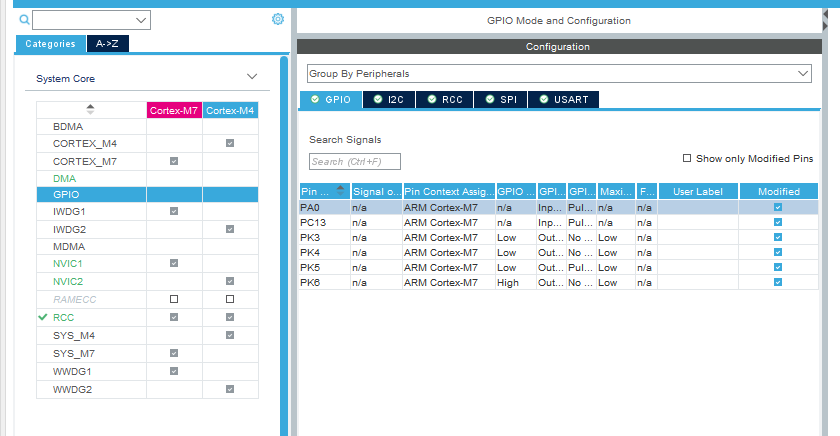Click the collapse arrows at panel's right edge

[x=824, y=20]
